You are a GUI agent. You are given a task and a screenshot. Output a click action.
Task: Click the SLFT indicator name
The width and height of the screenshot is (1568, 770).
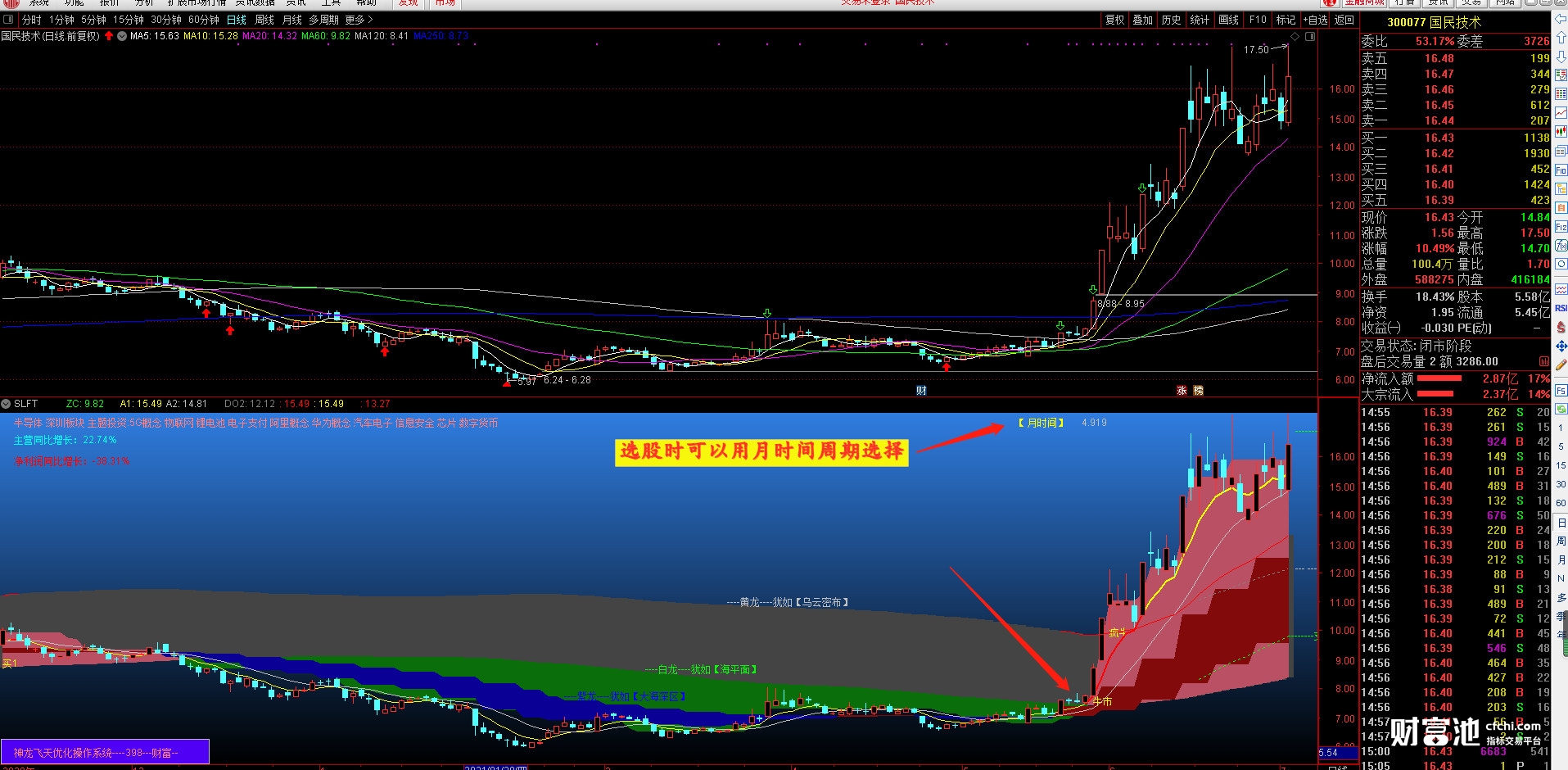click(25, 404)
